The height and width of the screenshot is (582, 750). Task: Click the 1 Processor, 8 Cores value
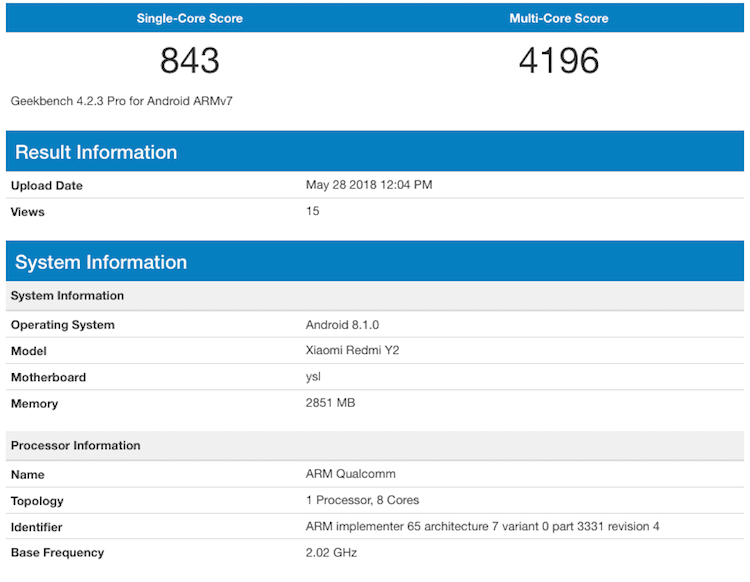[363, 500]
